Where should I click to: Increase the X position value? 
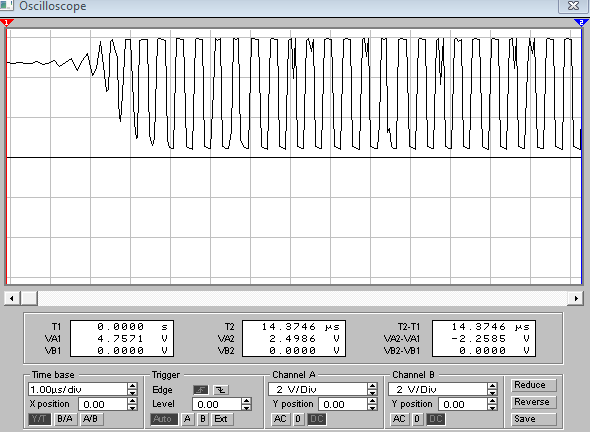point(132,401)
